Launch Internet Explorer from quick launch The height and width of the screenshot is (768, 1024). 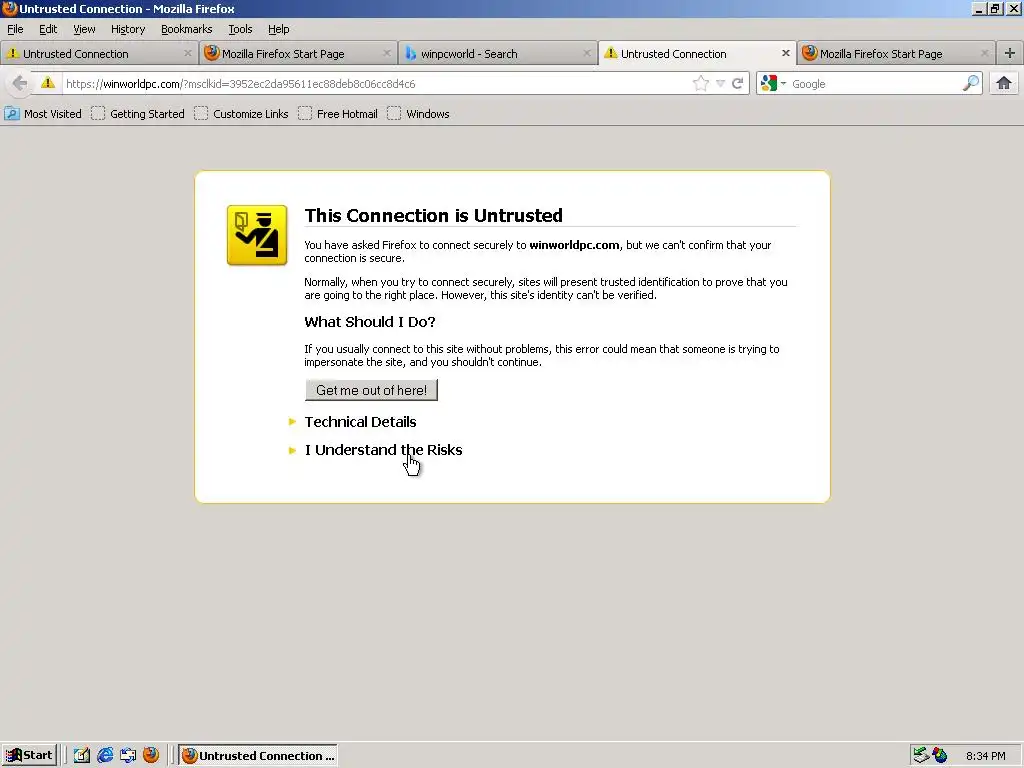(105, 755)
